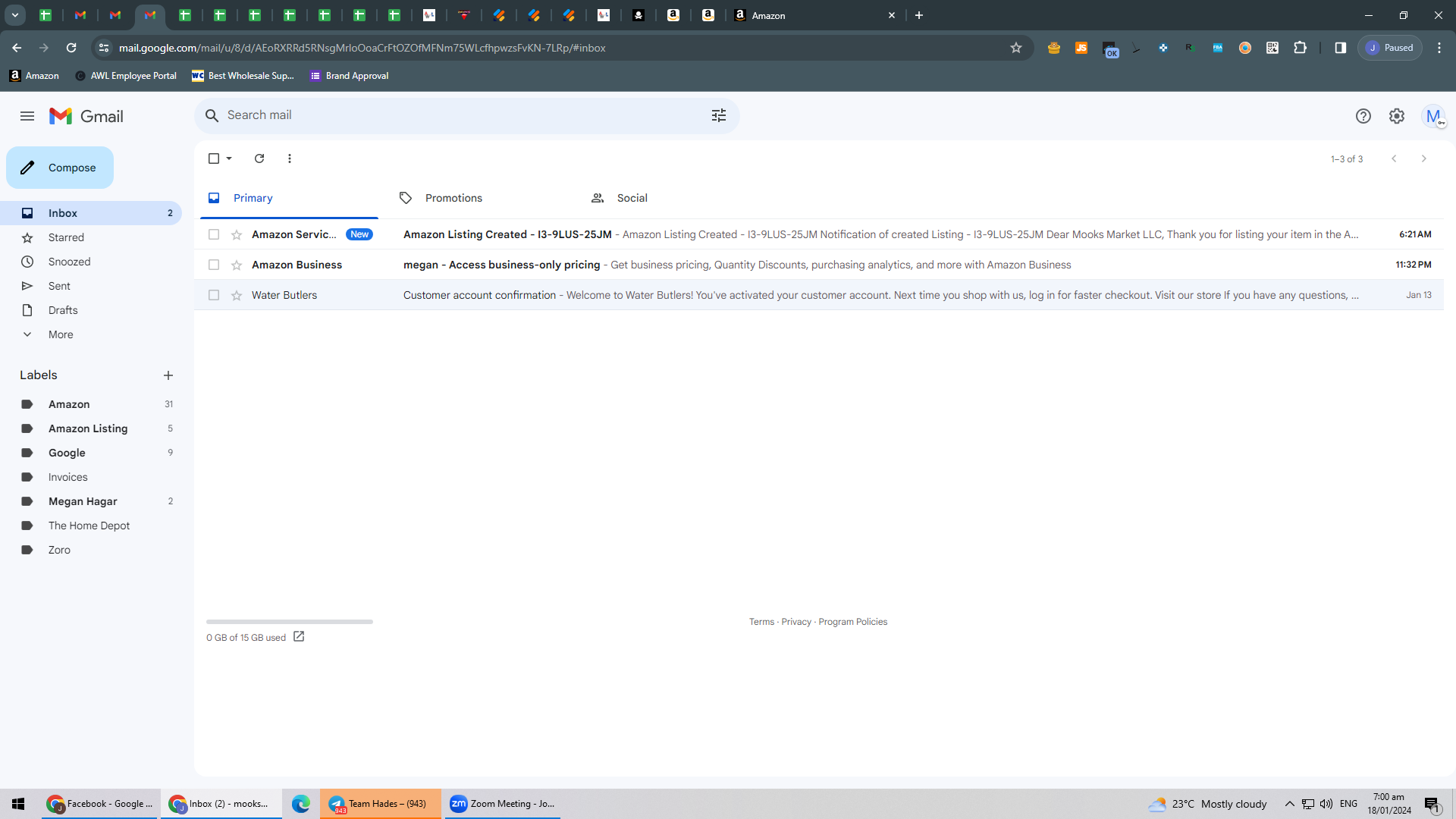Click the search magnifier icon

point(212,115)
